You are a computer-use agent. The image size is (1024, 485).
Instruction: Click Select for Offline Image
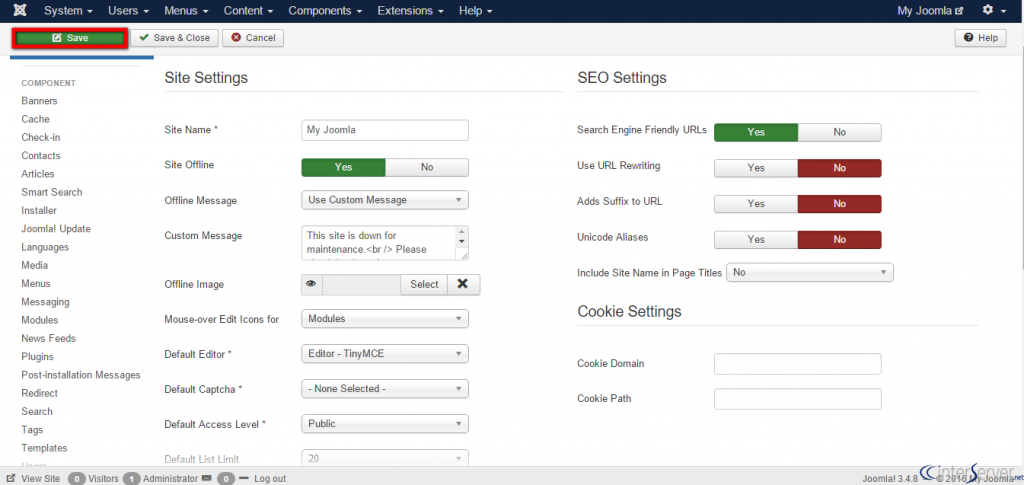[424, 284]
